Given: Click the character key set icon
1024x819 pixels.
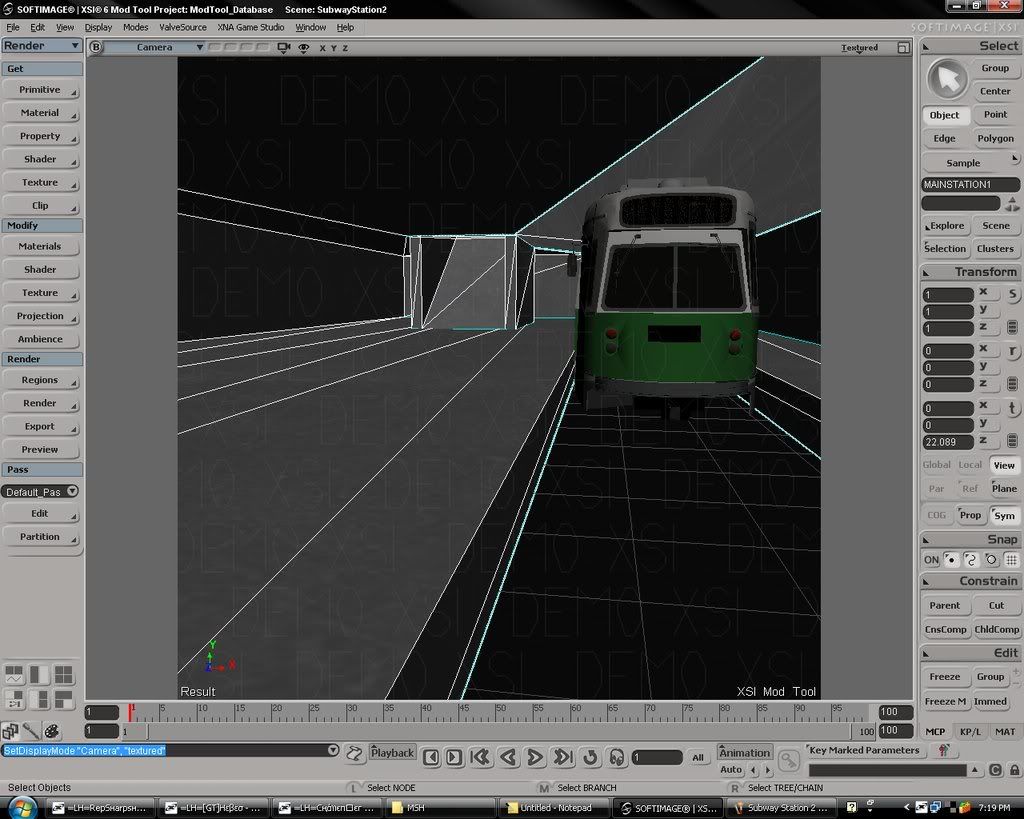Looking at the screenshot, I should [x=943, y=750].
